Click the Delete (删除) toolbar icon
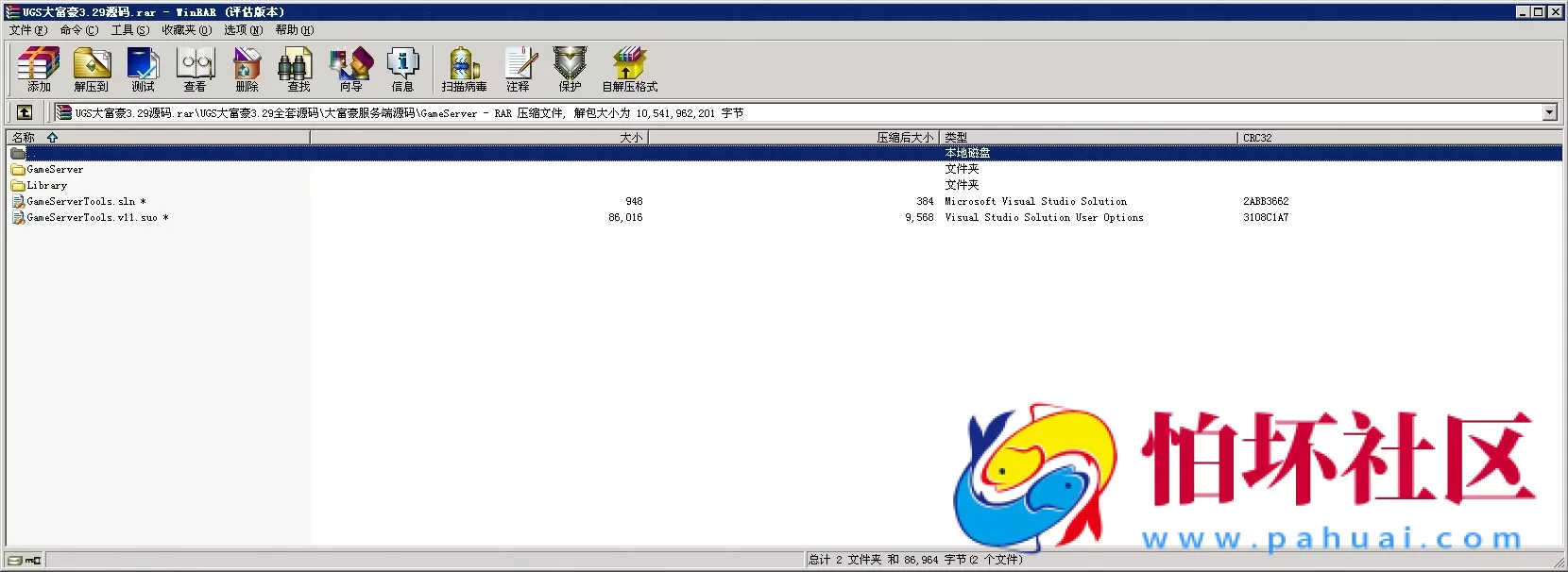The image size is (1568, 572). pos(247,70)
